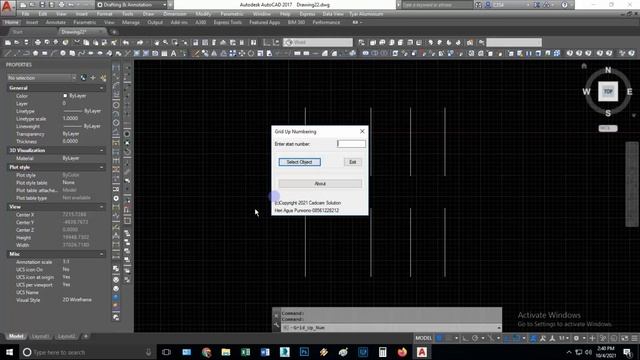Viewport: 640px width, 360px height.
Task: Open the Modify menu in menu bar
Action: [203, 14]
